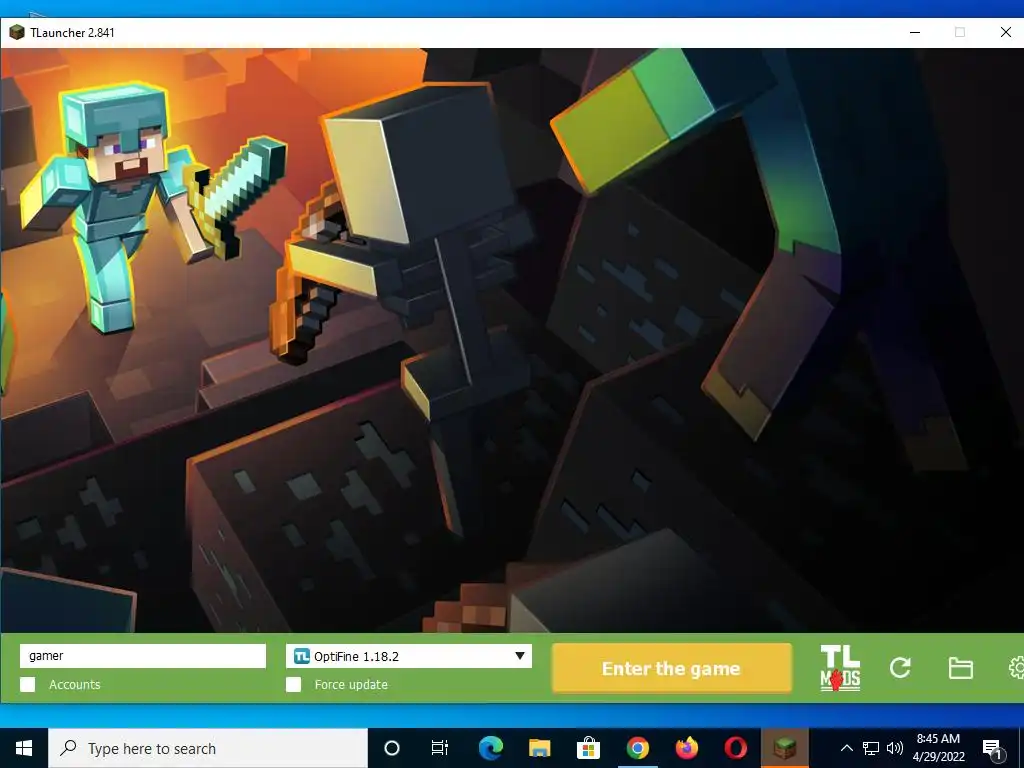Launch Google Chrome from the taskbar
1024x768 pixels.
pos(637,748)
